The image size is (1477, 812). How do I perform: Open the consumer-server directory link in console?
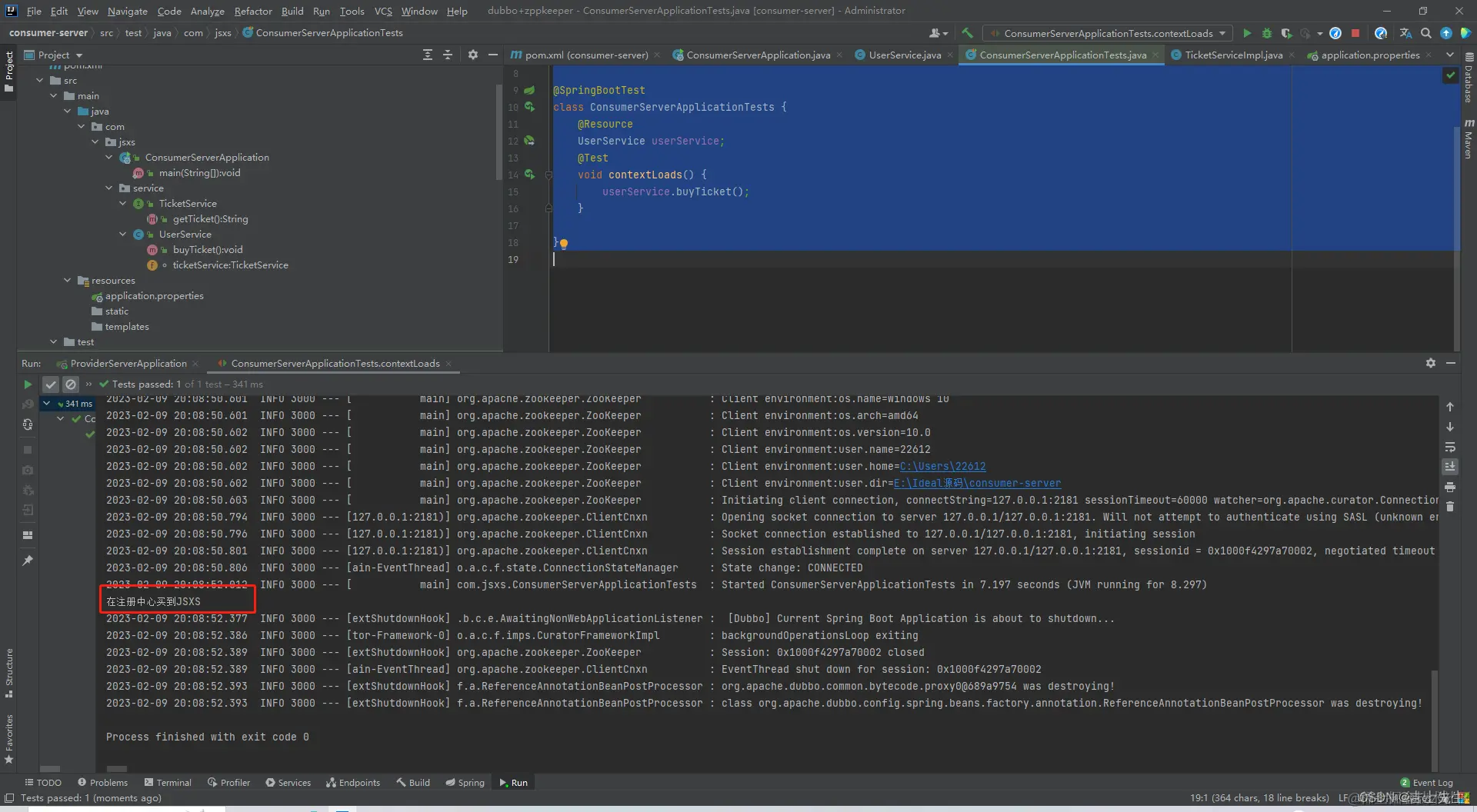pos(977,483)
